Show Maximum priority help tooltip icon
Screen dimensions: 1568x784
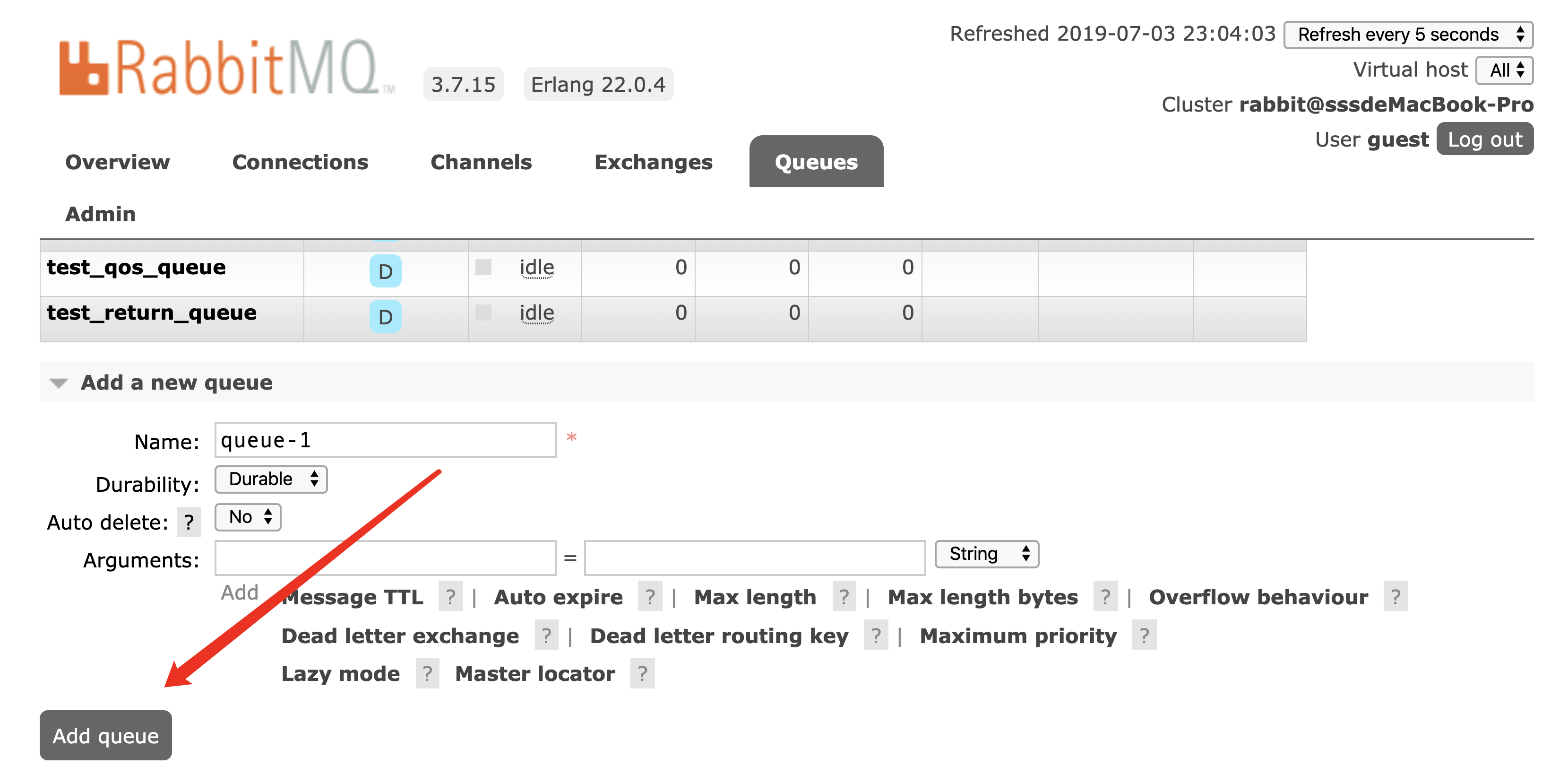click(1144, 636)
